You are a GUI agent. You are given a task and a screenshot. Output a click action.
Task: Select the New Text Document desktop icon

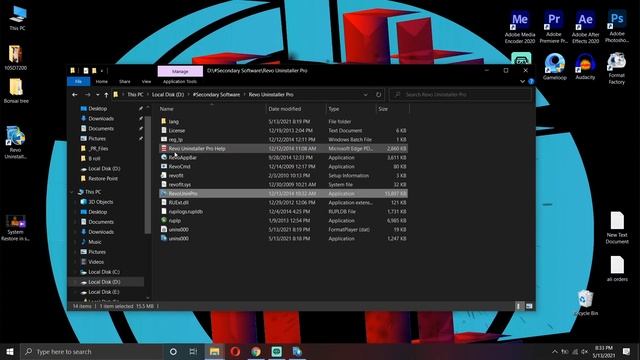[x=617, y=228]
